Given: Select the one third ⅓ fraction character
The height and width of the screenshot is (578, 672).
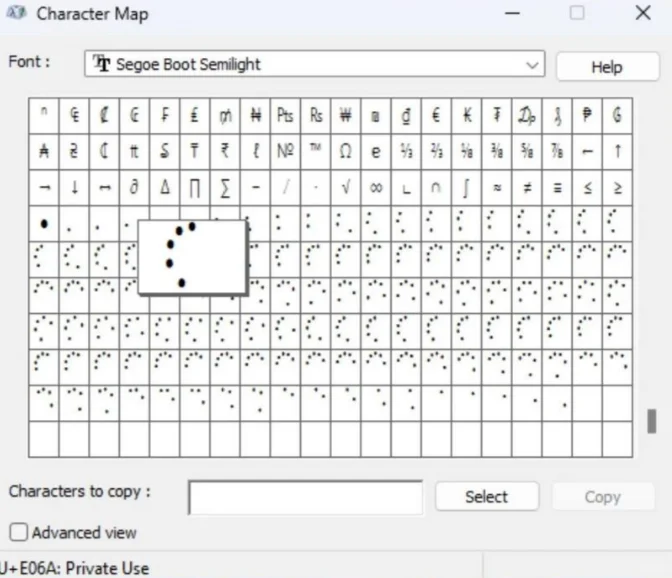Looking at the screenshot, I should coord(406,152).
